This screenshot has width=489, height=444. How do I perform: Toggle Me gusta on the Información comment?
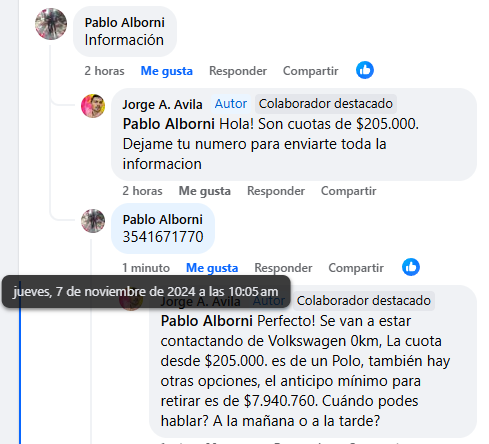coord(167,71)
